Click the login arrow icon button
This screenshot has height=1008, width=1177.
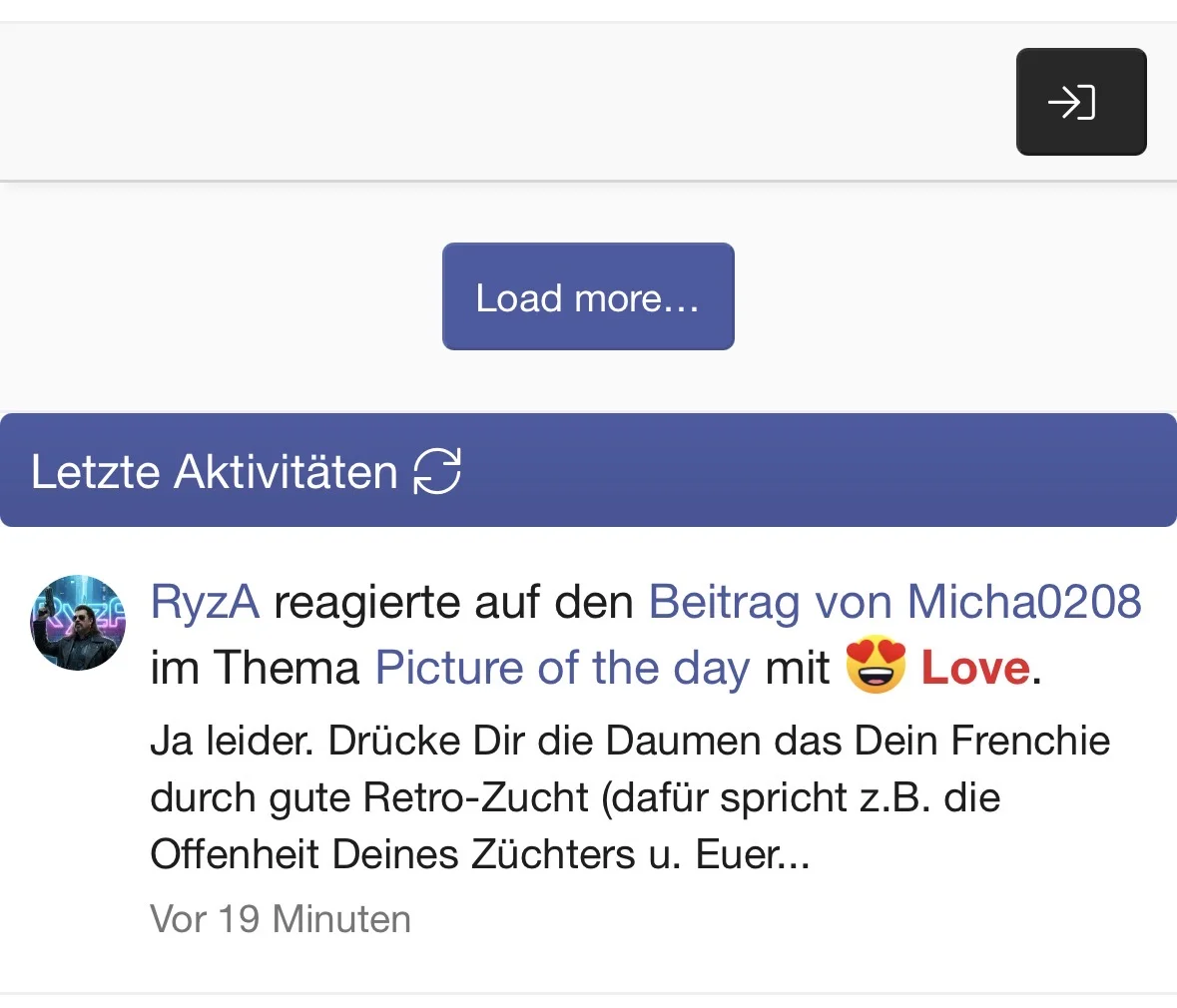1081,102
